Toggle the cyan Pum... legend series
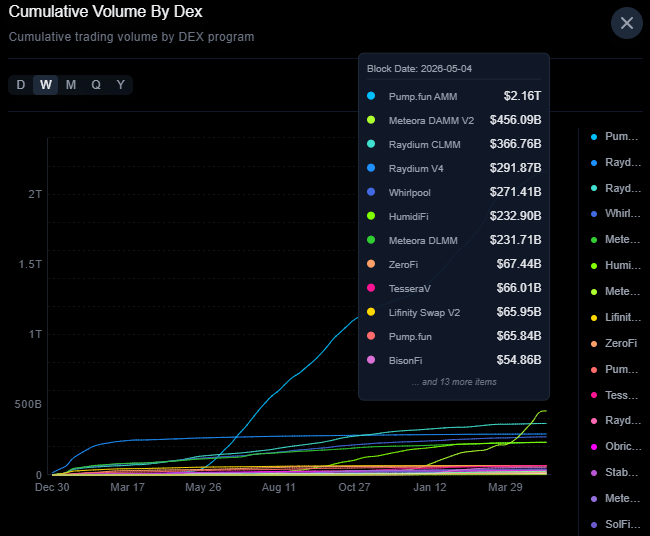 pos(615,136)
